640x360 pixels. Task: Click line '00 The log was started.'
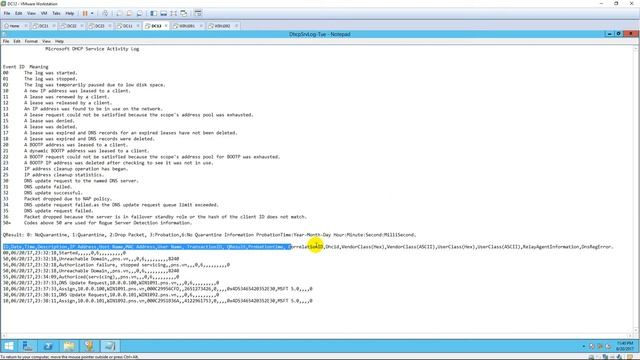coord(40,73)
